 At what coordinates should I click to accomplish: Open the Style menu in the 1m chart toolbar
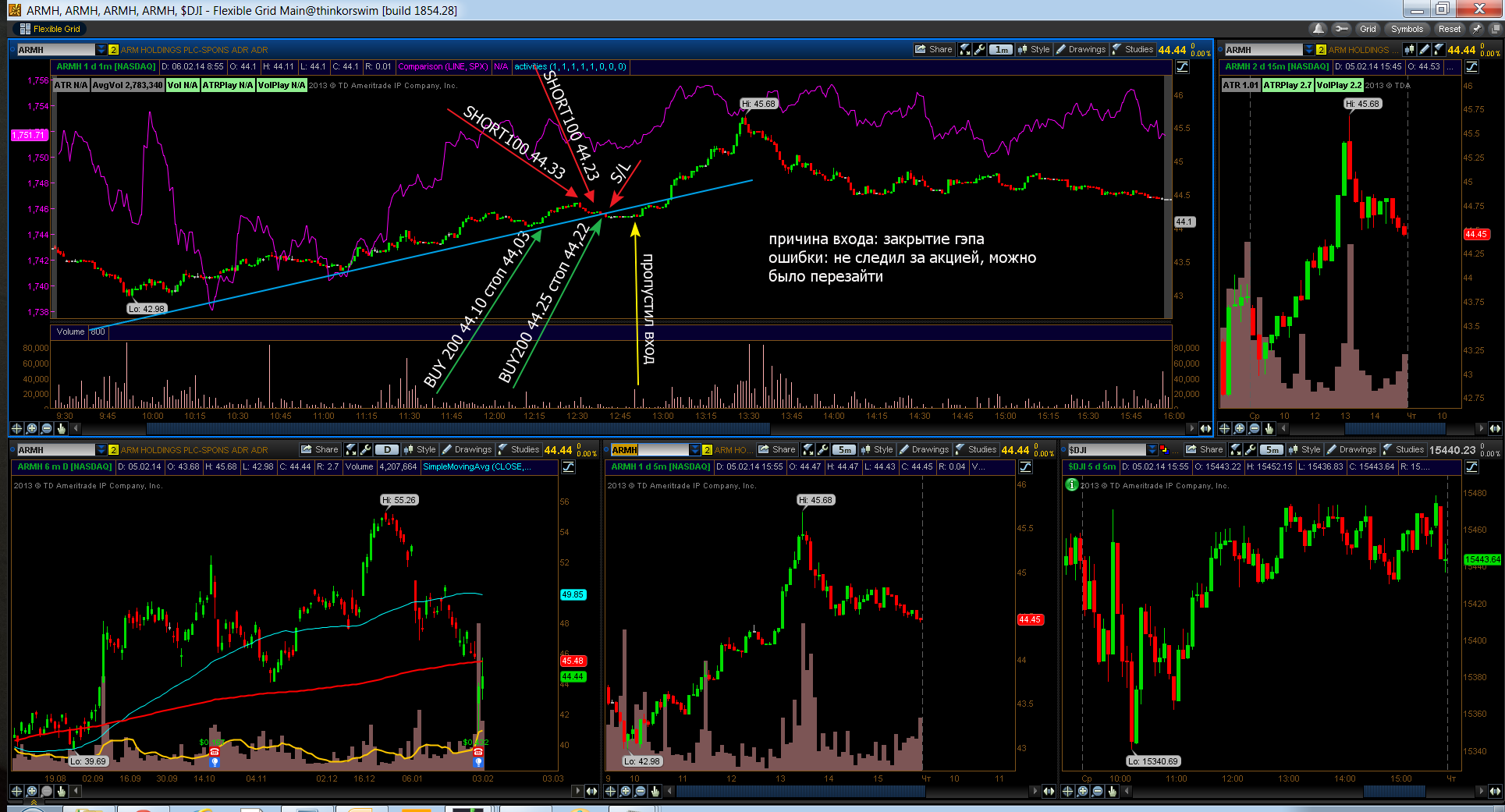coord(1034,49)
